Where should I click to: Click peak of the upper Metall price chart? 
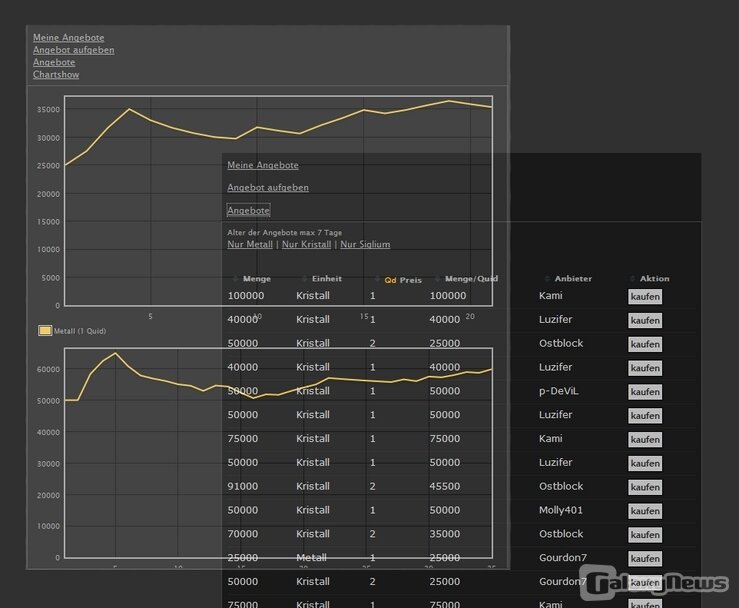[x=449, y=100]
